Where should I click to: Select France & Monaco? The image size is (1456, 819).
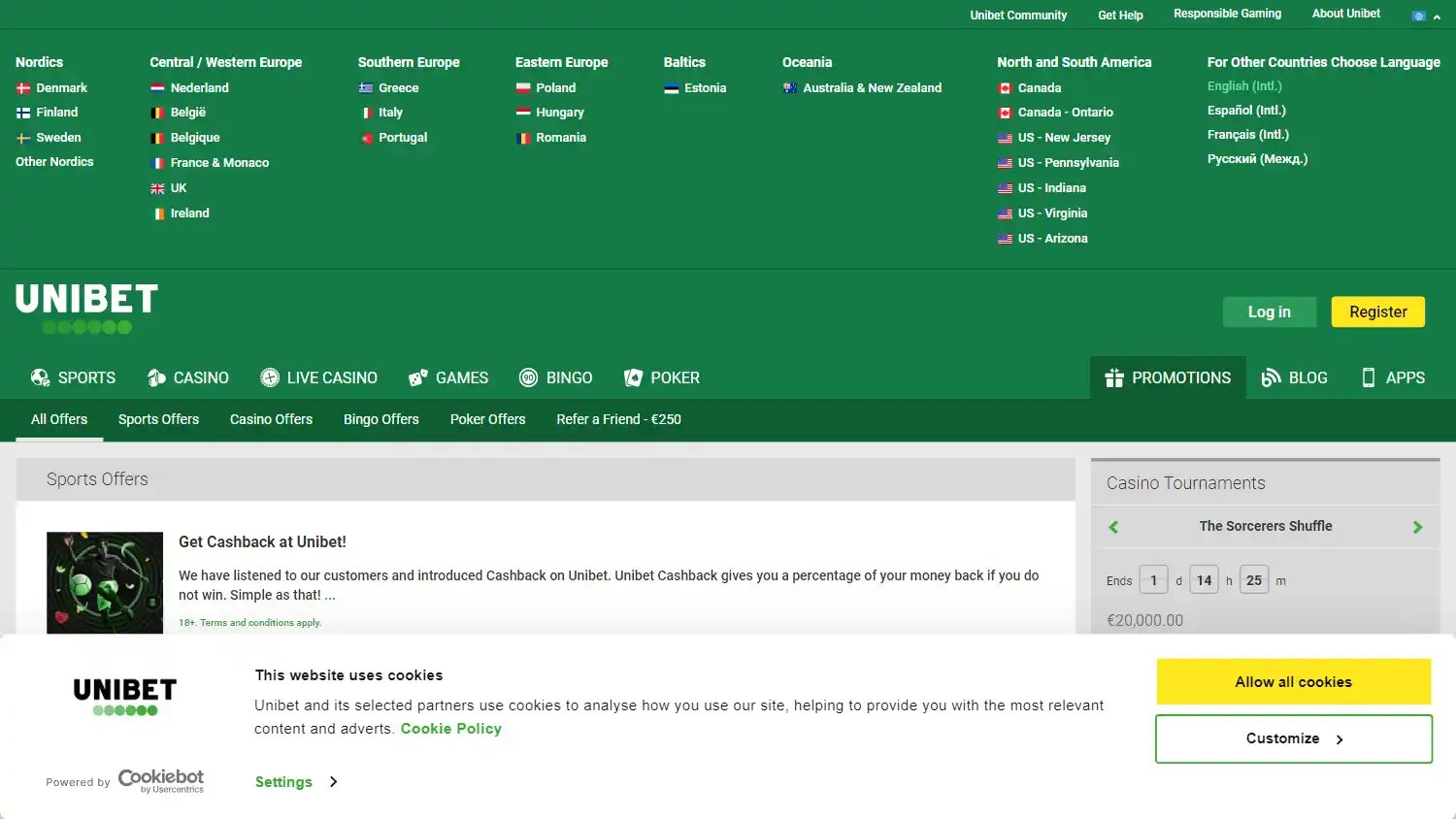219,163
